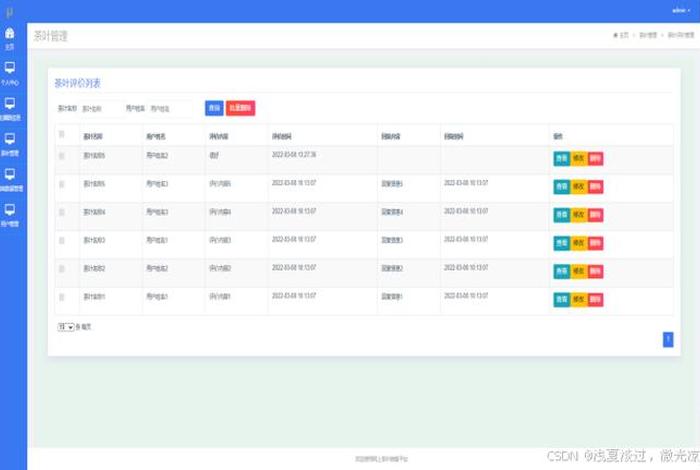
Task: Click the teal view button for 回复信息3 row
Action: [x=562, y=243]
